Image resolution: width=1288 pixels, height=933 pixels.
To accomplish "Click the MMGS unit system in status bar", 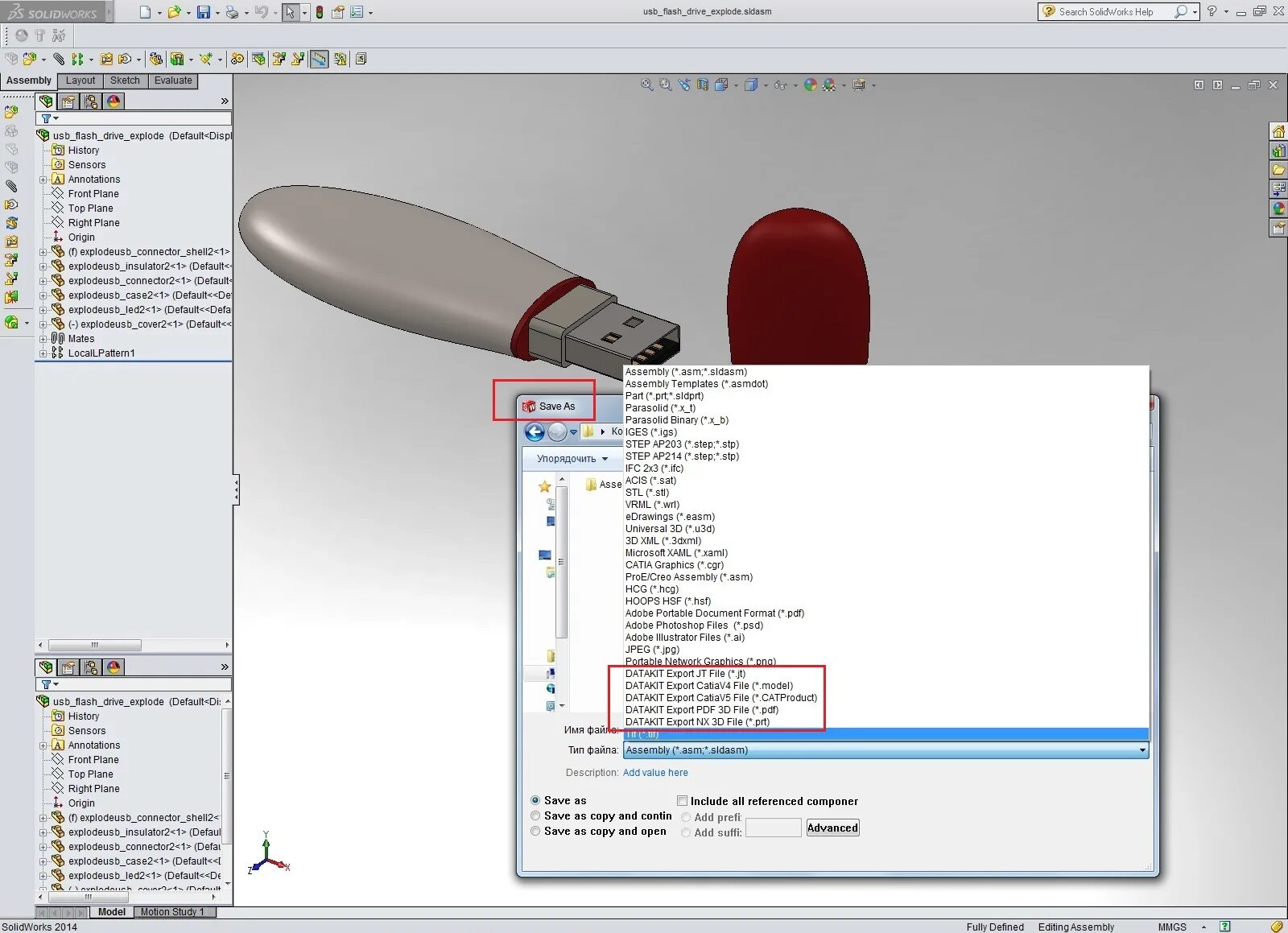I will (x=1172, y=927).
